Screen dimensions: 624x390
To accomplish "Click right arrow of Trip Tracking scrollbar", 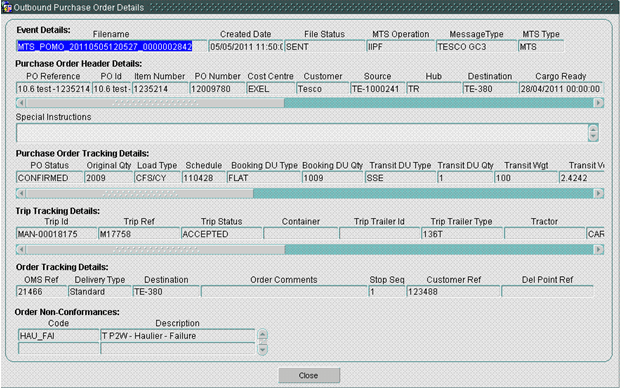I will point(599,250).
